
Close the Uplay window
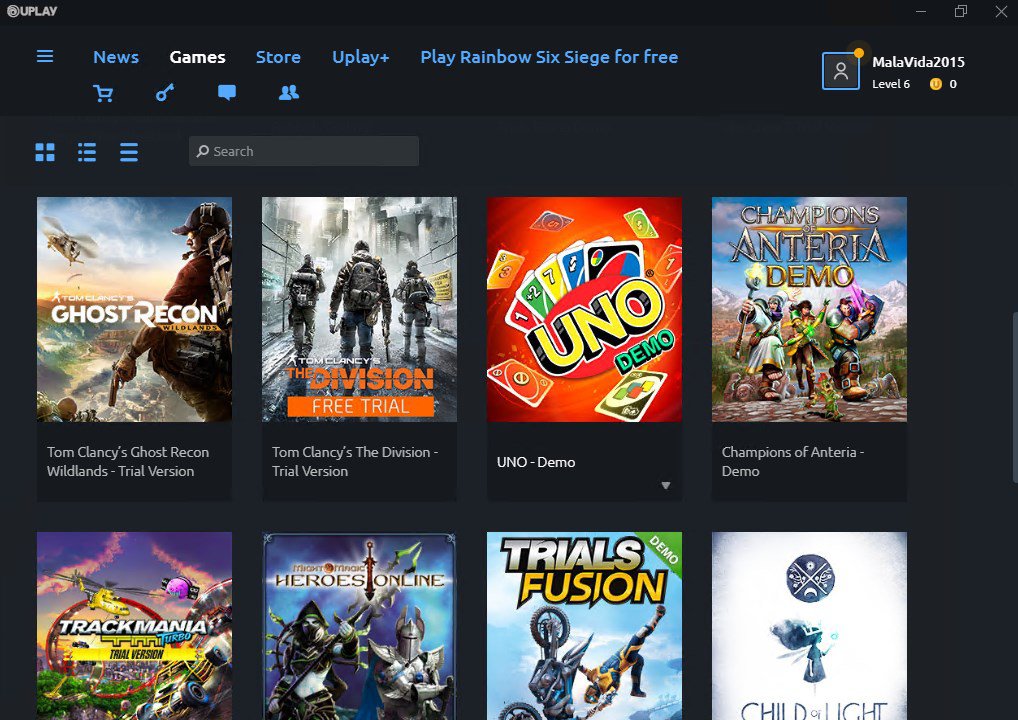coord(1001,11)
